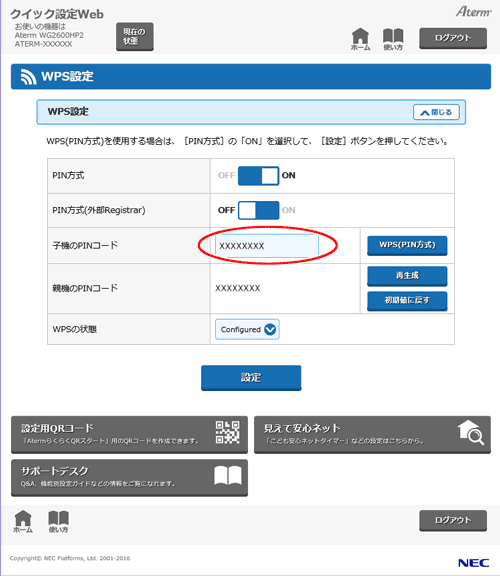
Task: Open the 設定用QRコード panel
Action: click(x=129, y=435)
